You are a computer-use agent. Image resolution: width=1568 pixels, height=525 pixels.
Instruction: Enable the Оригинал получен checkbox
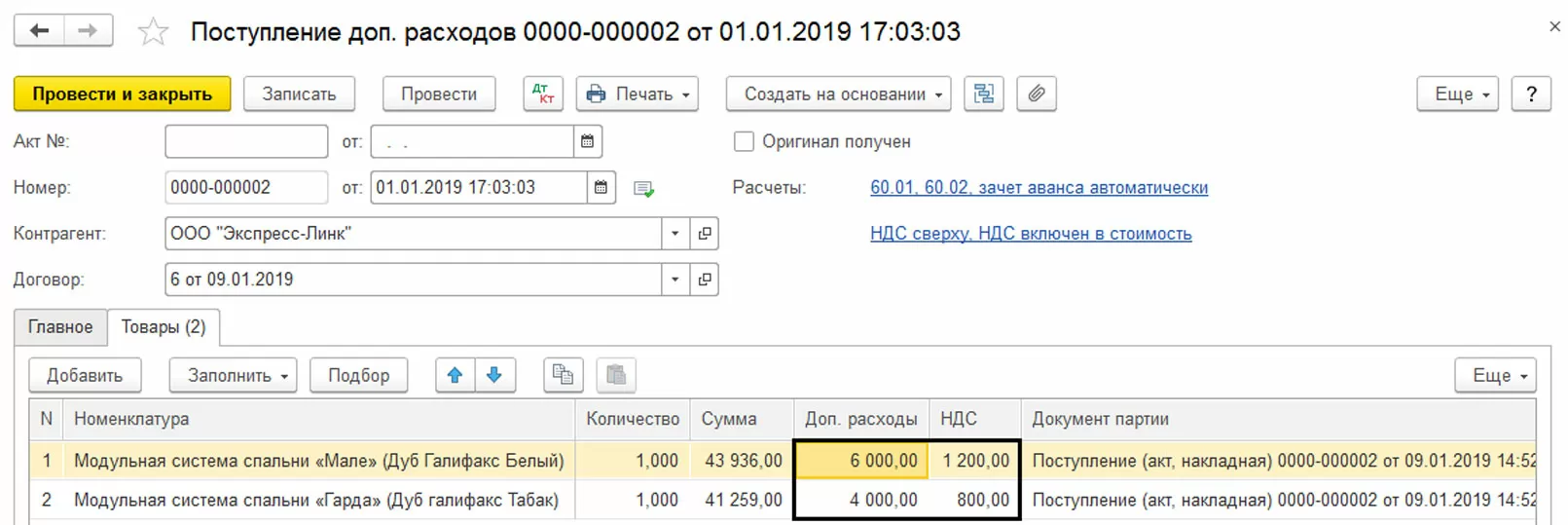(744, 141)
